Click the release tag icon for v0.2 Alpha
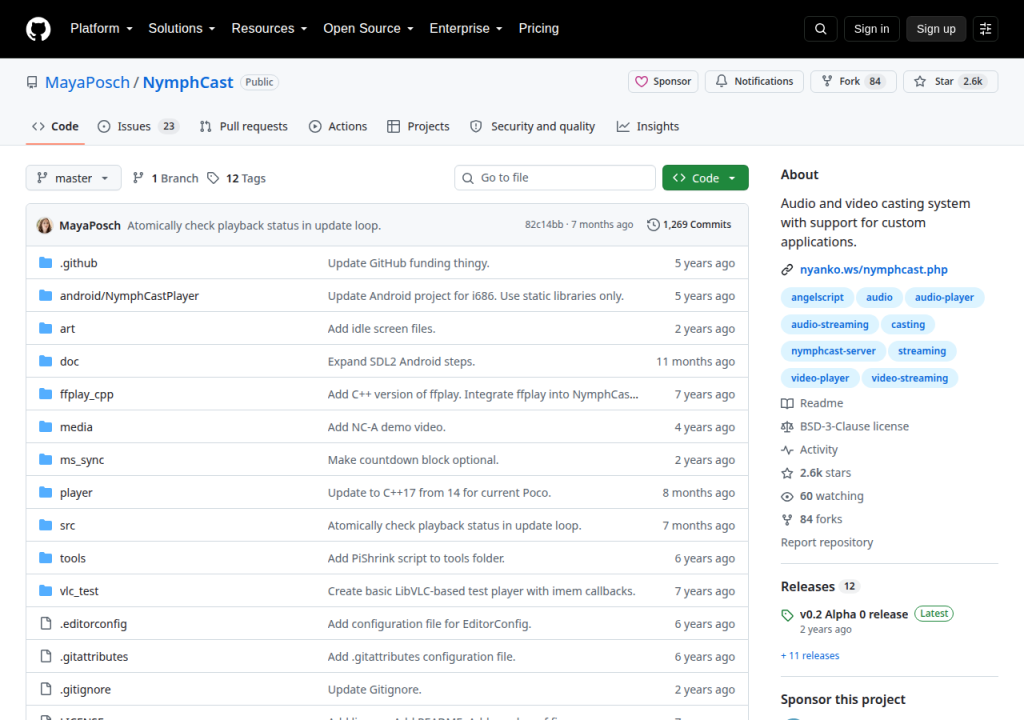The image size is (1024, 720). (787, 615)
